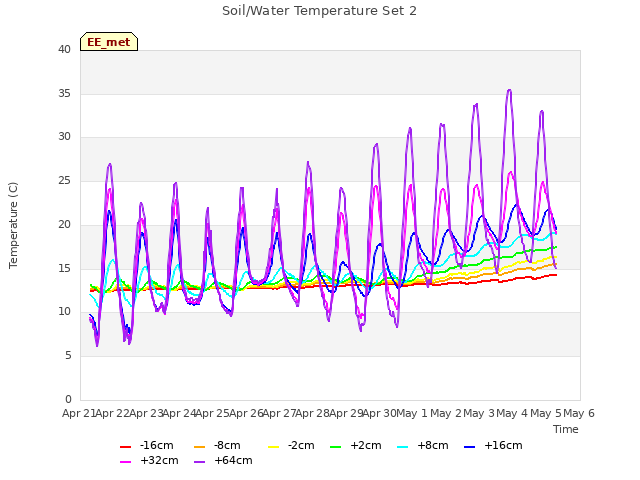Click the Apr 30 x-axis tick label
Viewport: 640px width, 480px height.
pos(379,413)
